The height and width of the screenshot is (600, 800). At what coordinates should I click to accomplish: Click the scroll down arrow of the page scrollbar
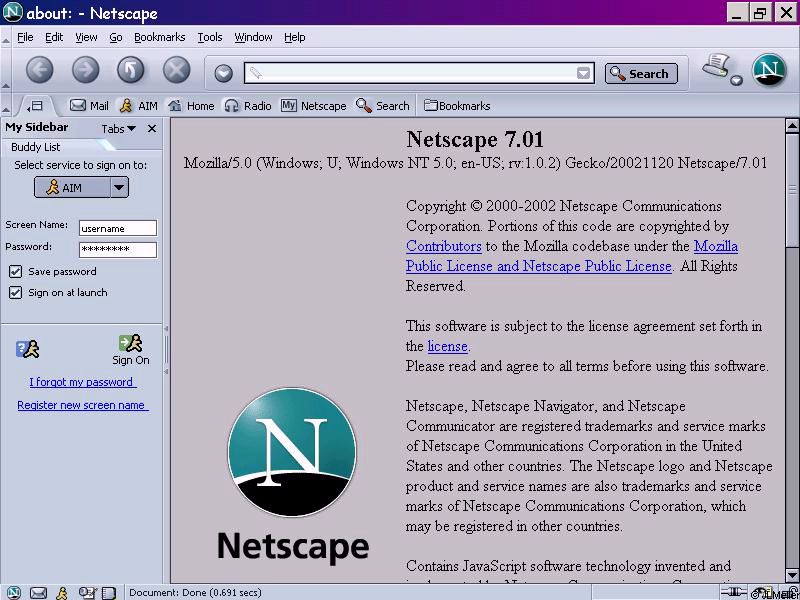(792, 574)
